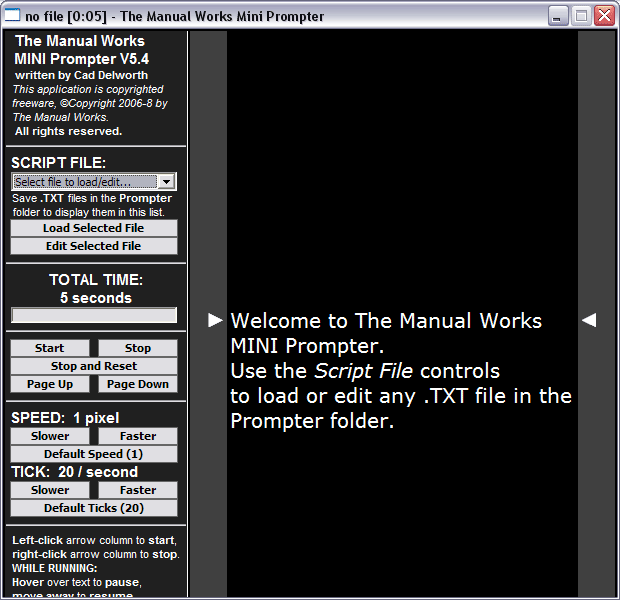
Task: Click Faster under TICK
Action: tap(138, 490)
